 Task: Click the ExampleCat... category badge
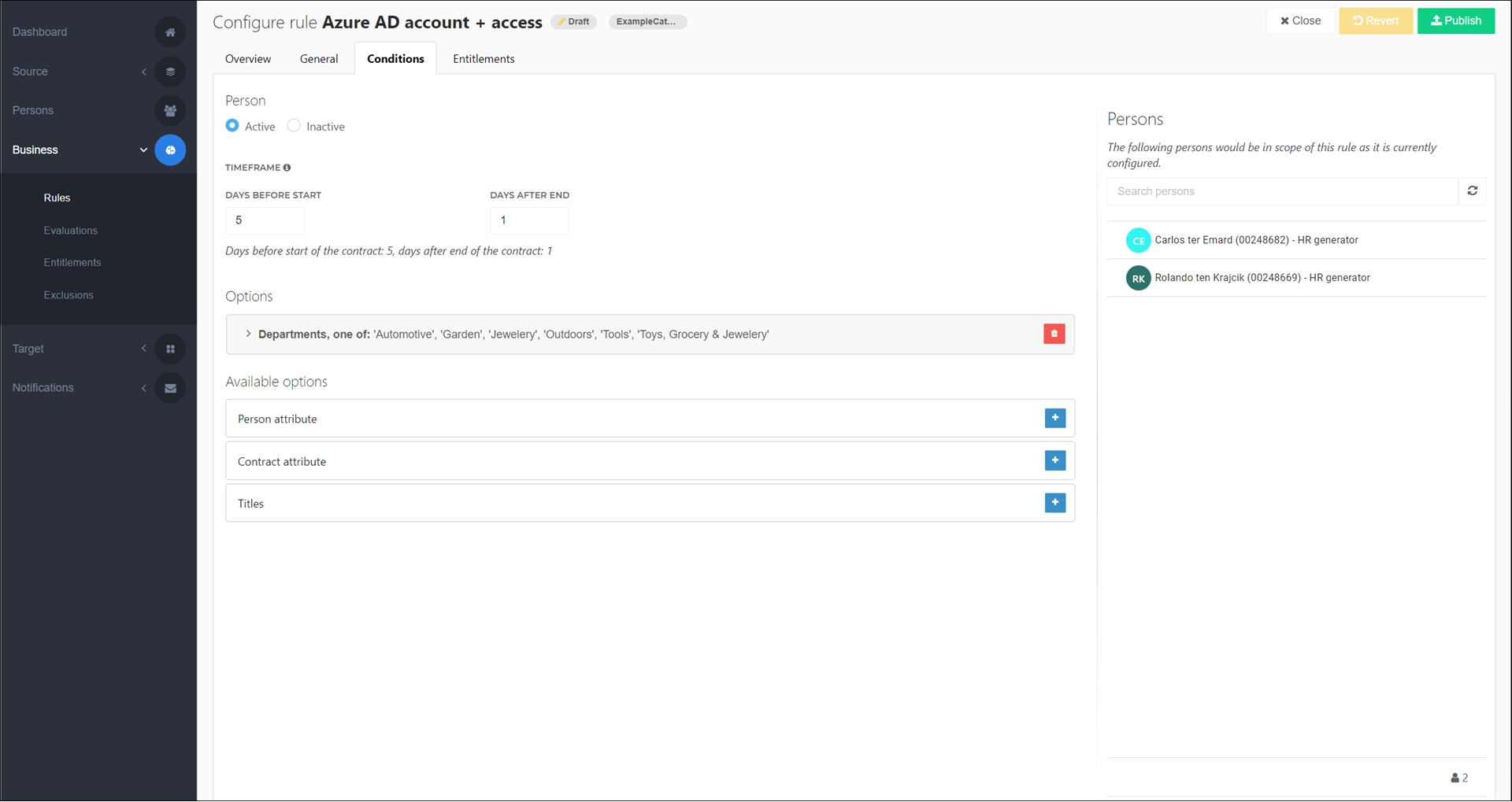647,22
